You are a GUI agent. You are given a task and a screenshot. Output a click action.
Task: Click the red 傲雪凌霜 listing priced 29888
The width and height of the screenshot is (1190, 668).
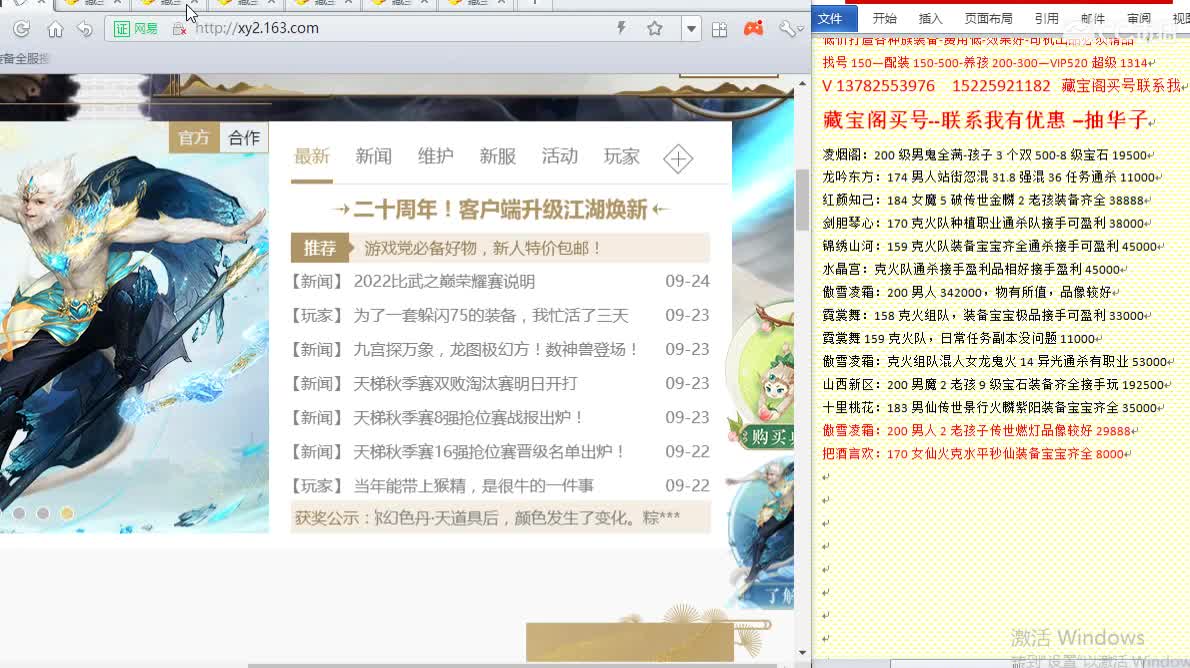tap(980, 430)
